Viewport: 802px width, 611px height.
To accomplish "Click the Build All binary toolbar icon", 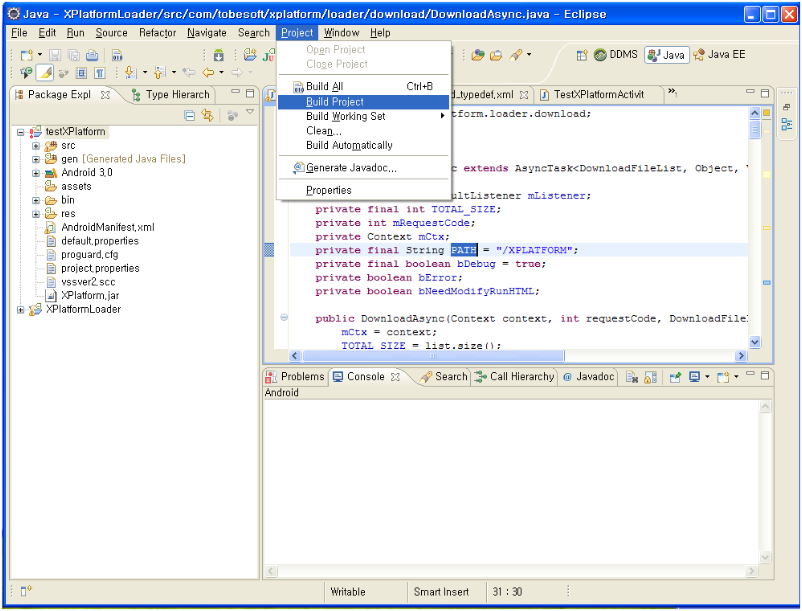I will (x=117, y=55).
